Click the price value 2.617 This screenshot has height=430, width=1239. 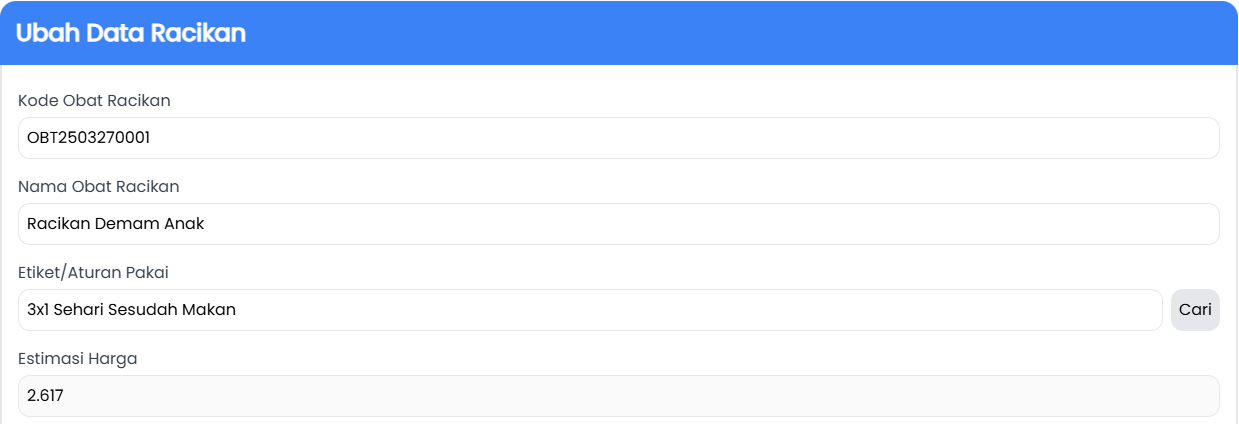[45, 396]
